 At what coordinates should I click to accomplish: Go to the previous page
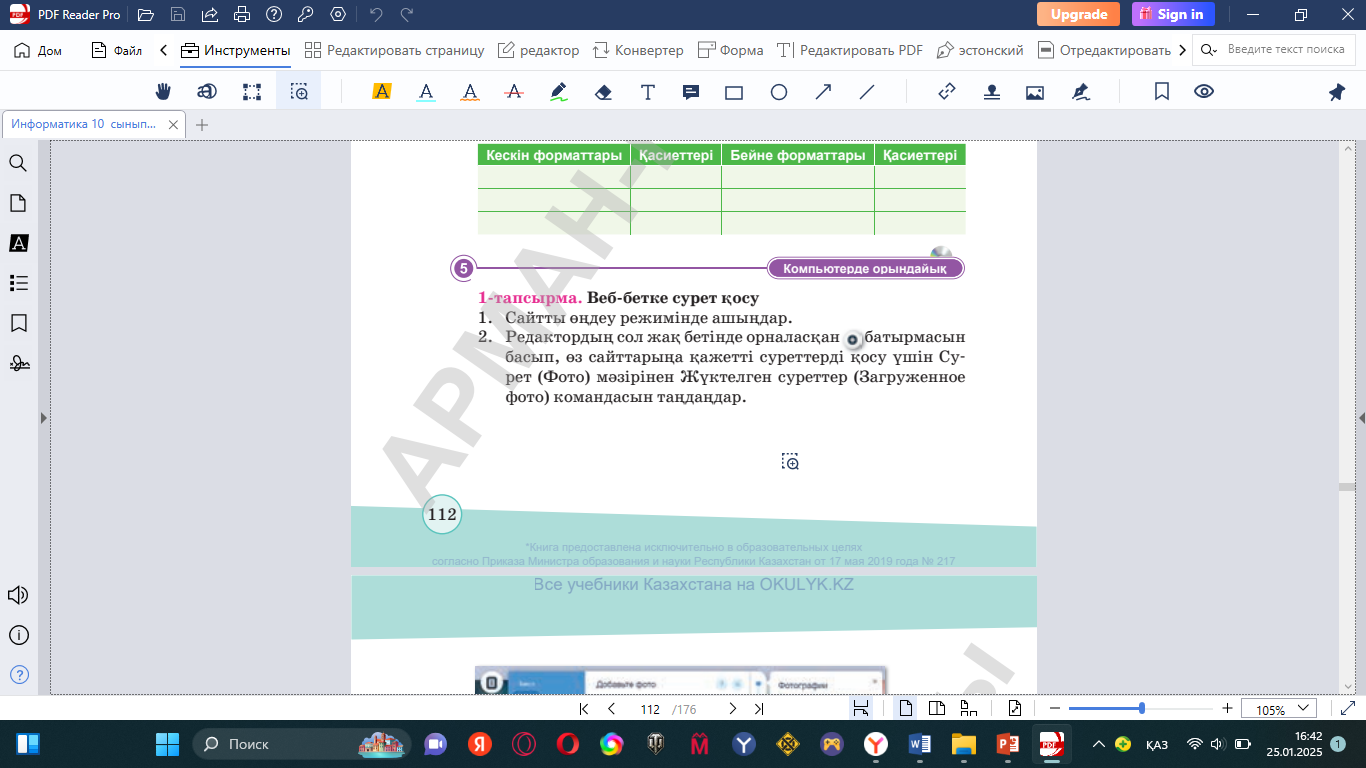(x=611, y=709)
